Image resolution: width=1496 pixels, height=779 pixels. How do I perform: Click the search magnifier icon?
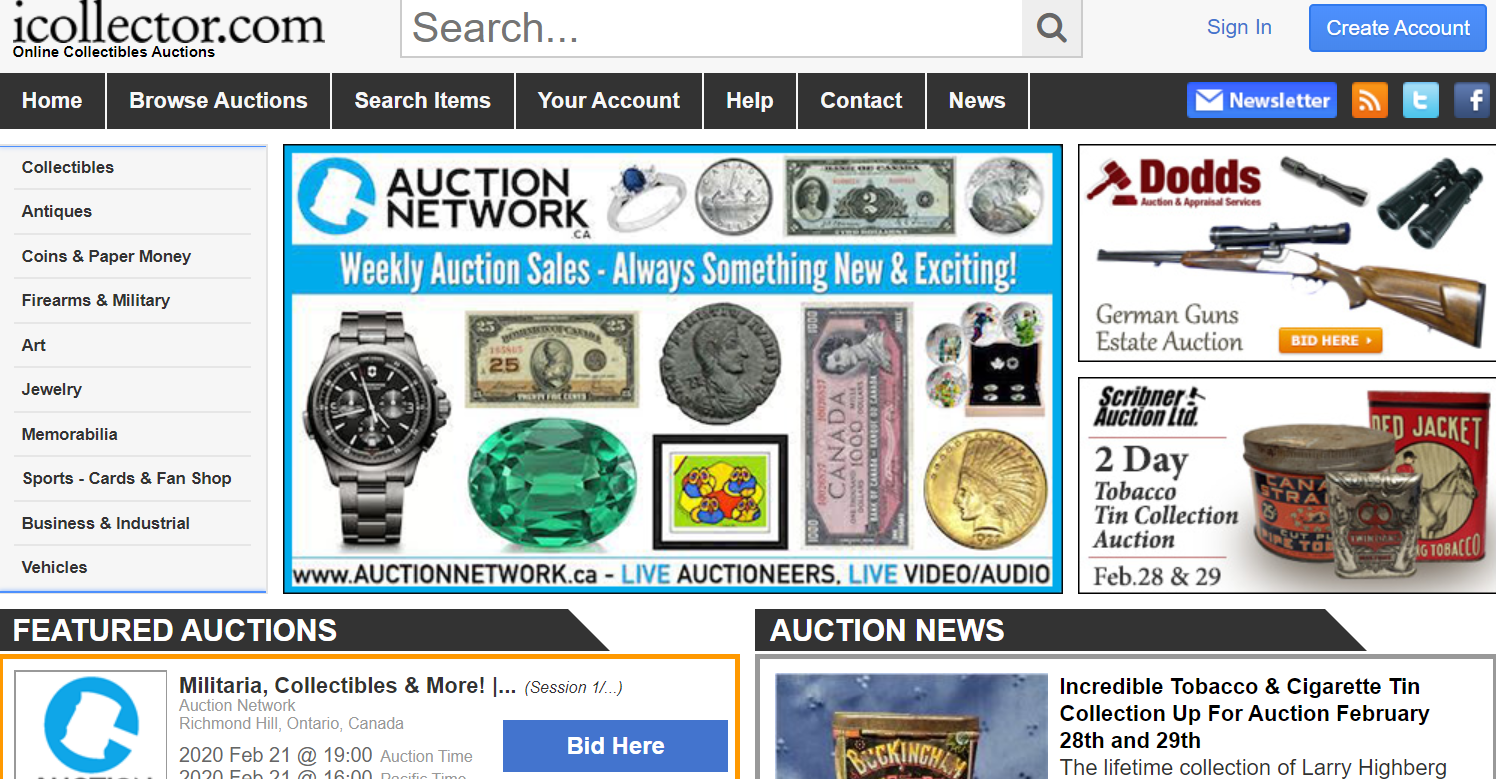(1052, 28)
